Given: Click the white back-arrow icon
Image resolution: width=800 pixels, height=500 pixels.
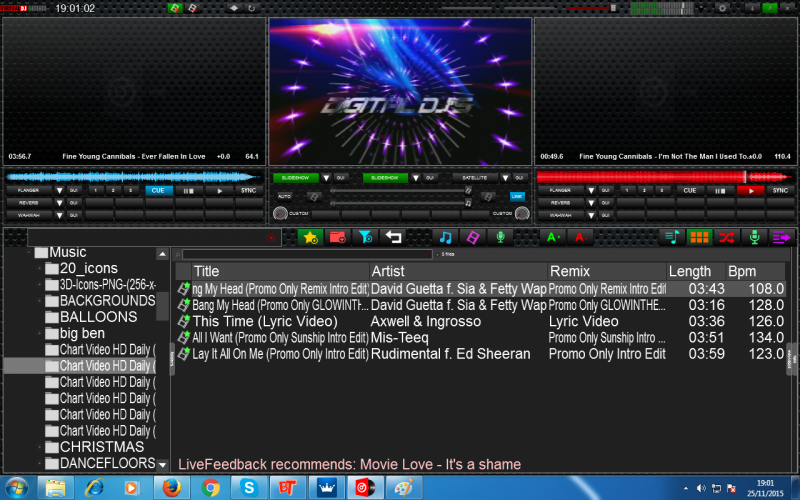Looking at the screenshot, I should pyautogui.click(x=393, y=237).
